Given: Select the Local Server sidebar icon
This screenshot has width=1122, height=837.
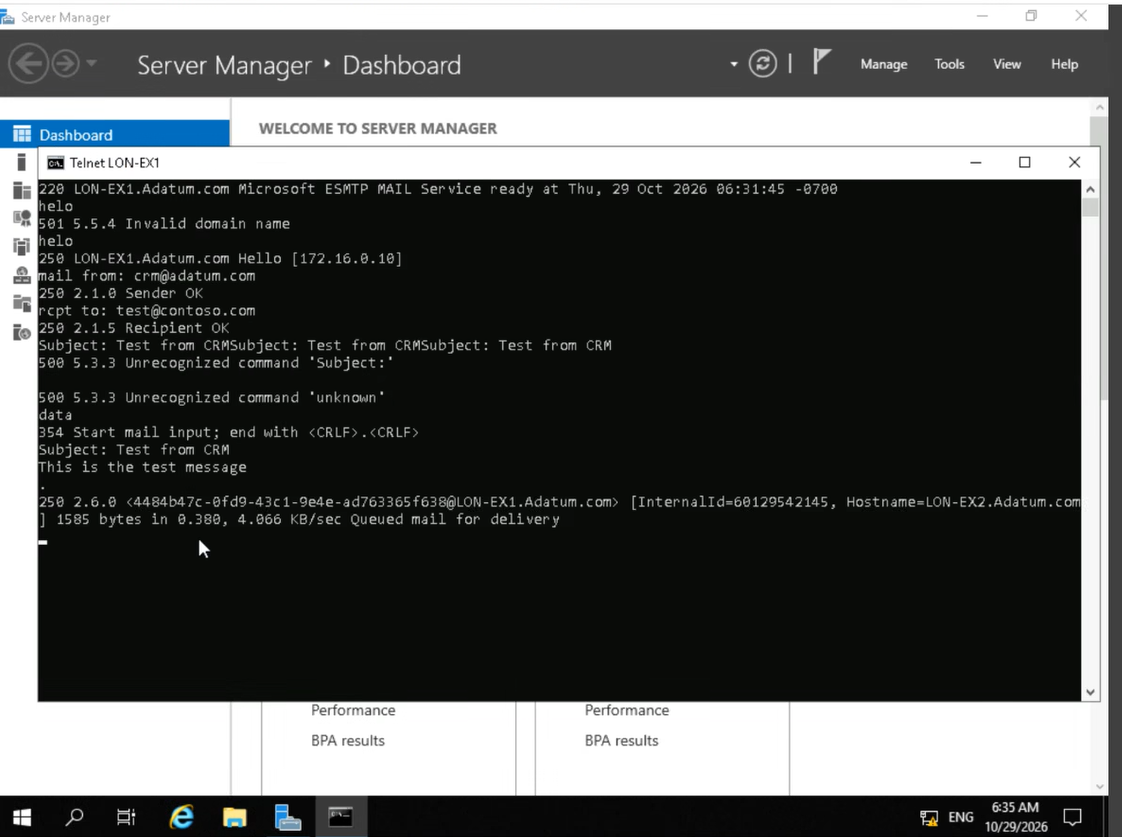Looking at the screenshot, I should (x=21, y=162).
